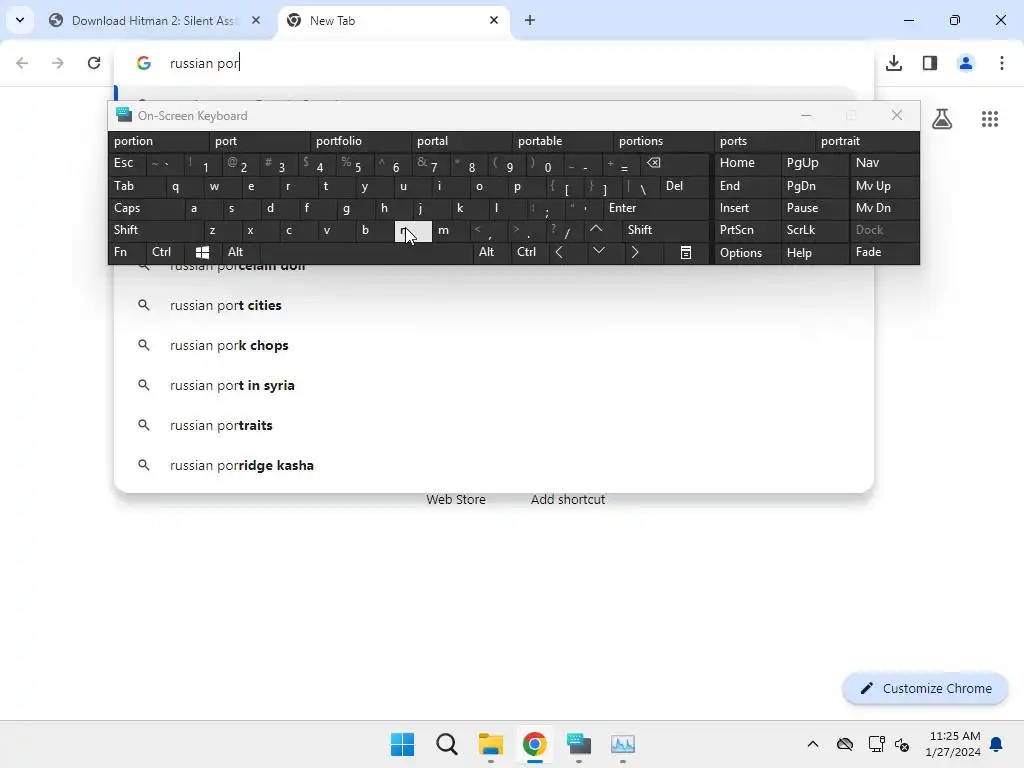Image resolution: width=1024 pixels, height=768 pixels.
Task: Toggle the Chrome side panel icon
Action: [x=930, y=63]
